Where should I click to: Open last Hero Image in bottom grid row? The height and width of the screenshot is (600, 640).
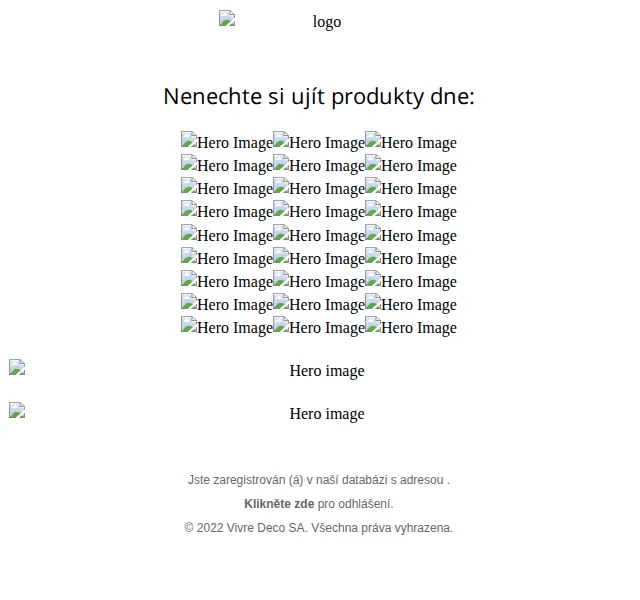411,328
